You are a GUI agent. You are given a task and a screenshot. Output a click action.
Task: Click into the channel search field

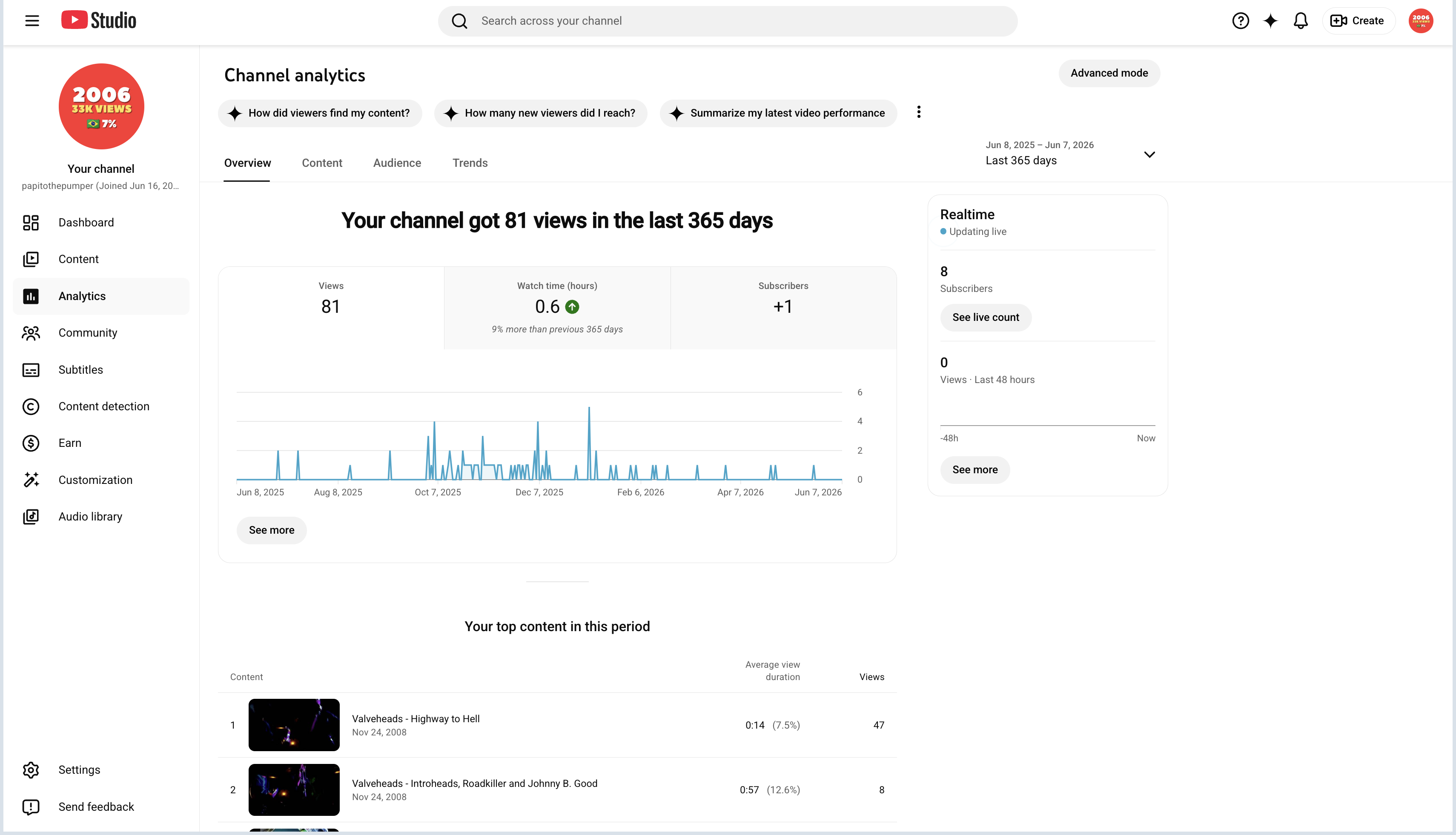728,21
